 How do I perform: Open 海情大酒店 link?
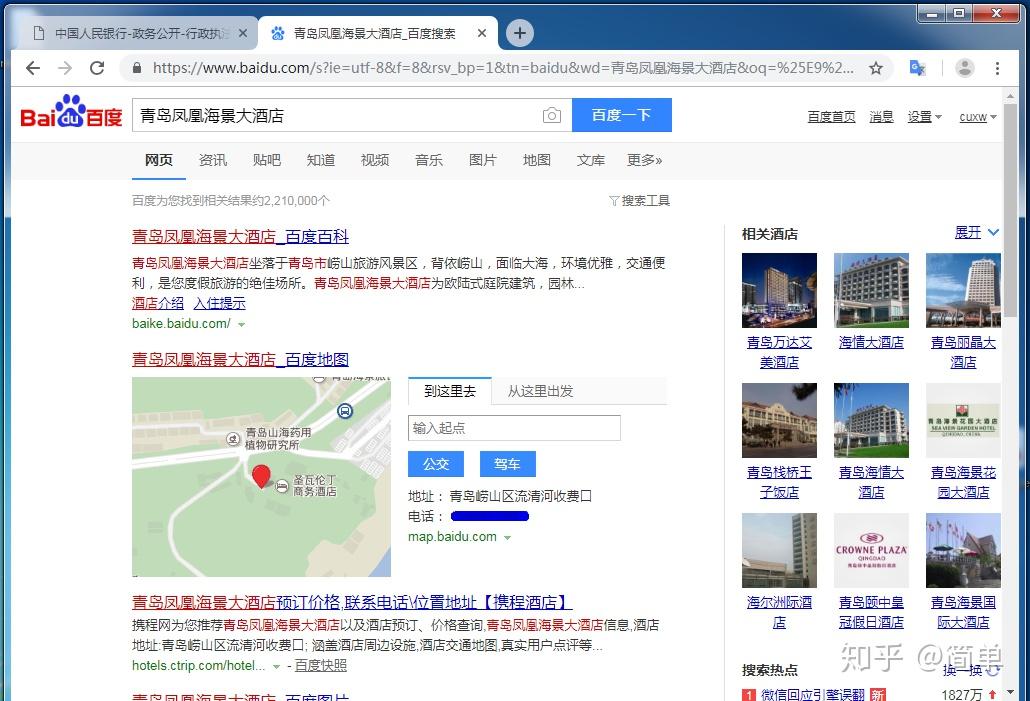tap(871, 342)
